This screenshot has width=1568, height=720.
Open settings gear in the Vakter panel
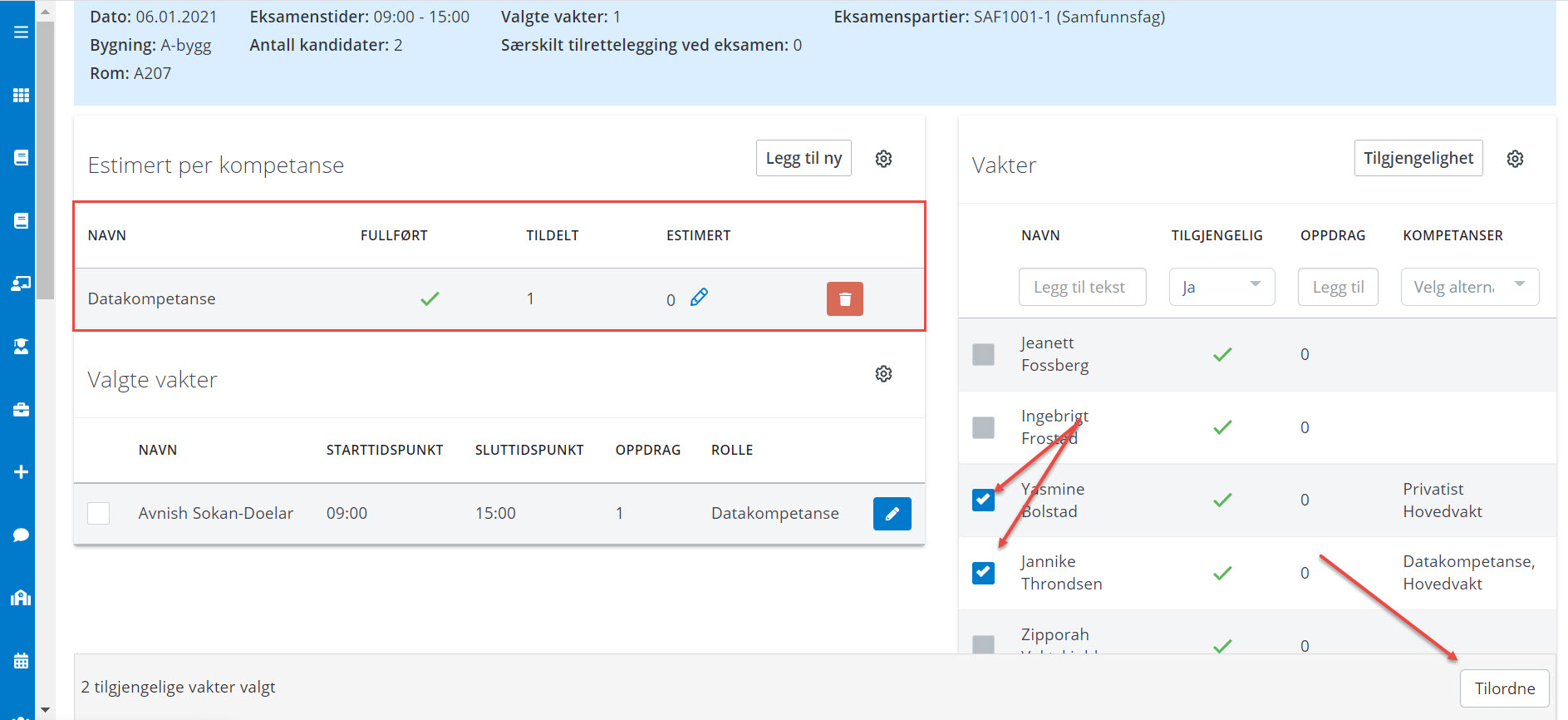click(1515, 159)
